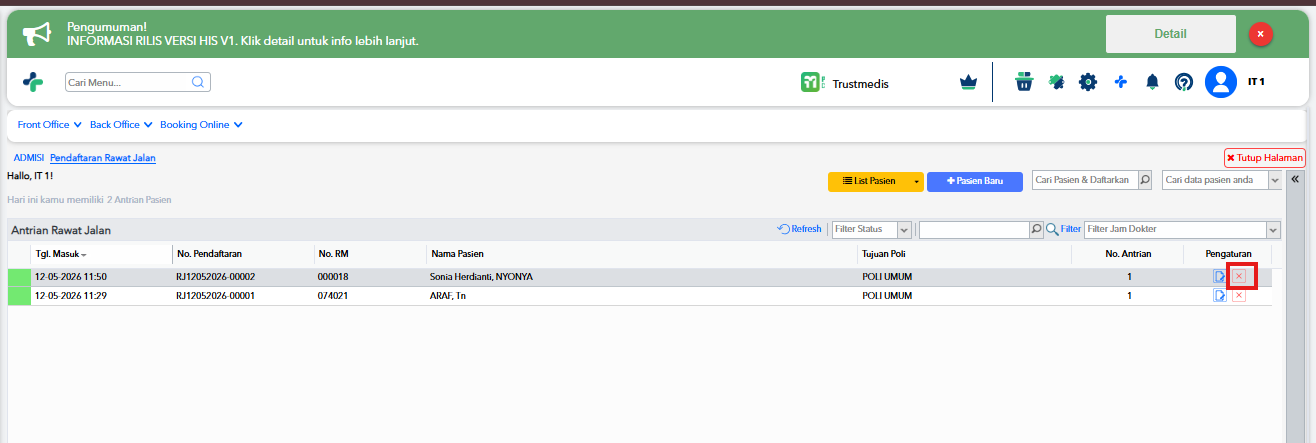Click the yellow List Pasien button

coord(868,181)
